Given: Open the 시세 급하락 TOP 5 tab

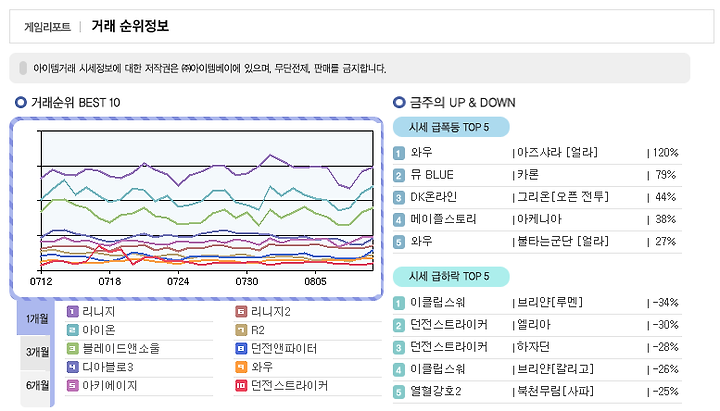Looking at the screenshot, I should 451,276.
